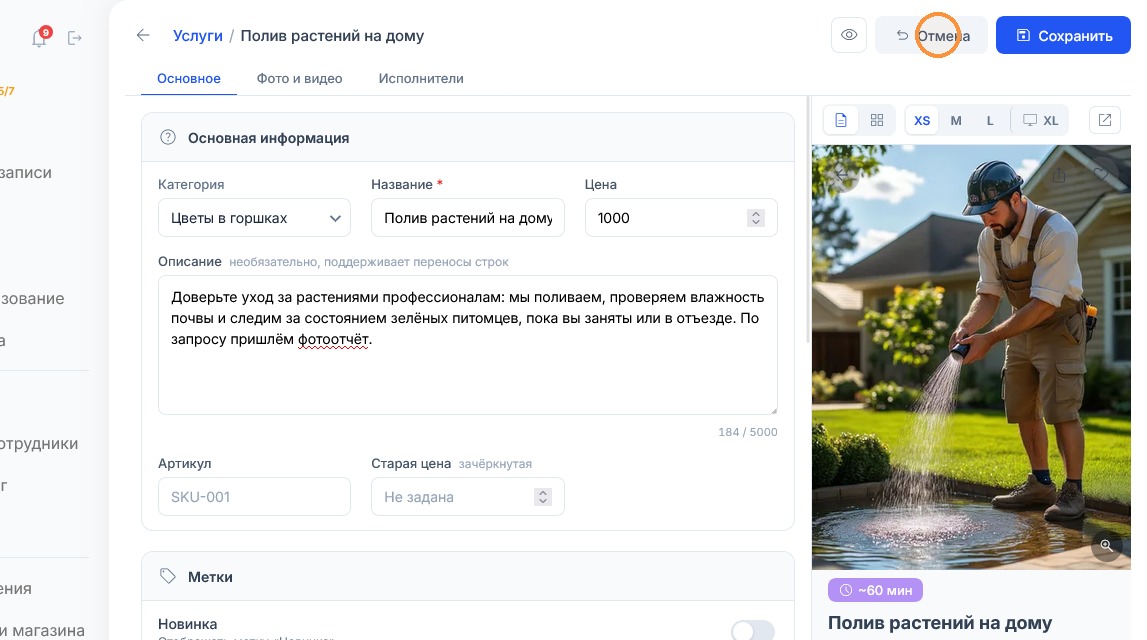
Task: Click the help icon near Основная информация
Action: click(x=168, y=138)
